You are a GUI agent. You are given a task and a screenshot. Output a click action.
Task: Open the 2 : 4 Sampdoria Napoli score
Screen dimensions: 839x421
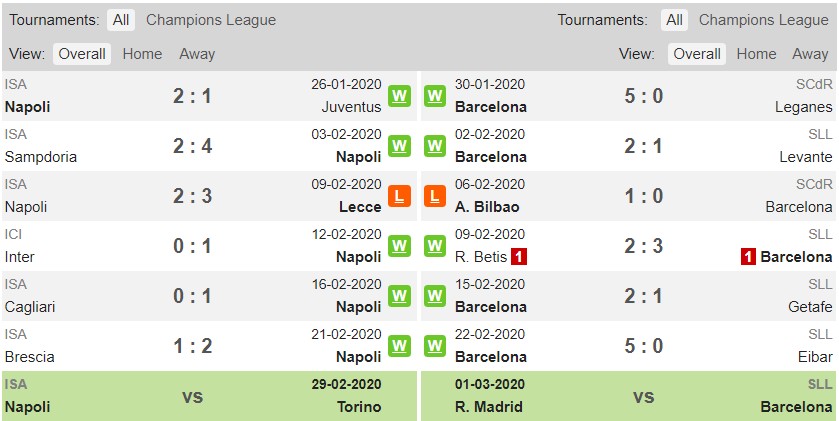(x=193, y=146)
